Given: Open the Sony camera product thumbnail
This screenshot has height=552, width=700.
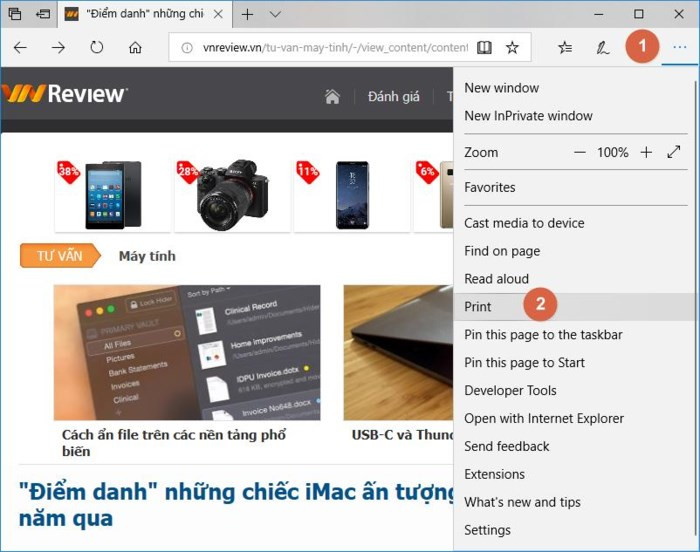Looking at the screenshot, I should tap(232, 194).
